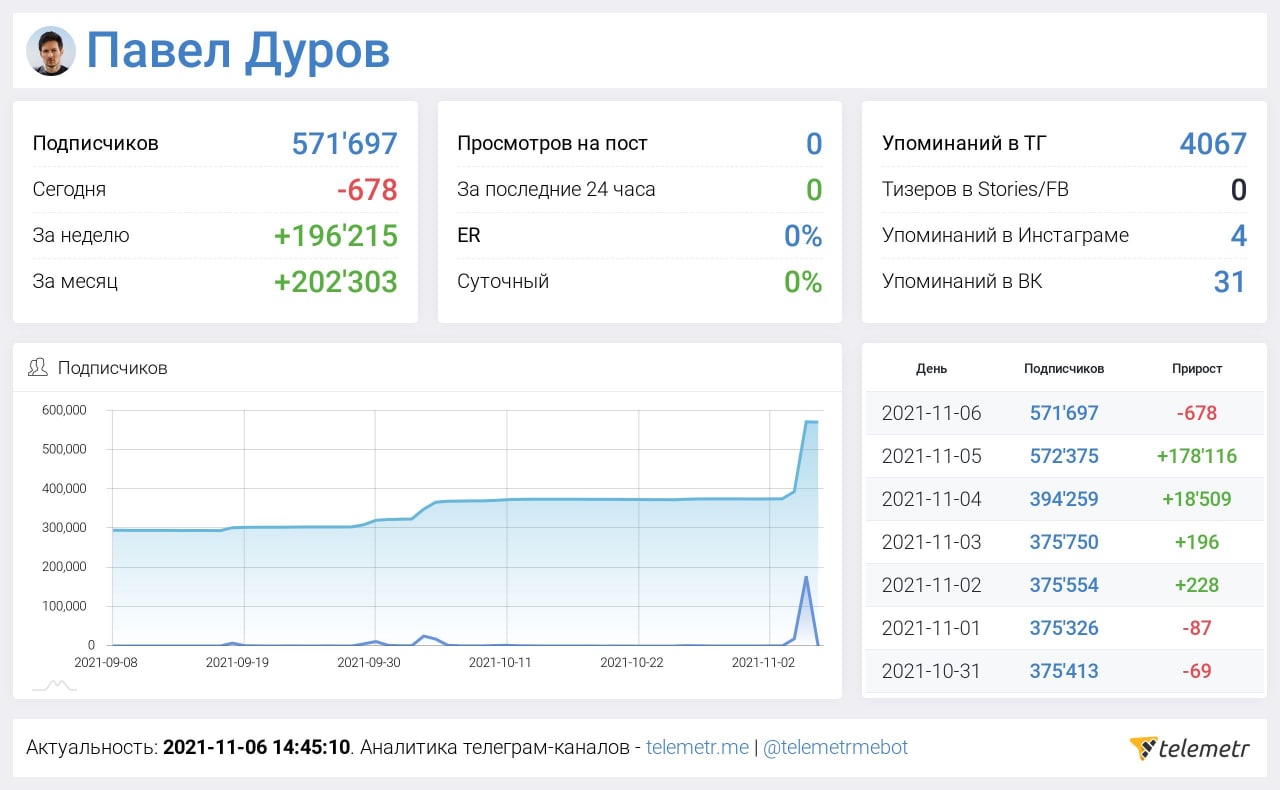This screenshot has height=790, width=1280.
Task: Click the "Суточный" label
Action: click(x=503, y=281)
